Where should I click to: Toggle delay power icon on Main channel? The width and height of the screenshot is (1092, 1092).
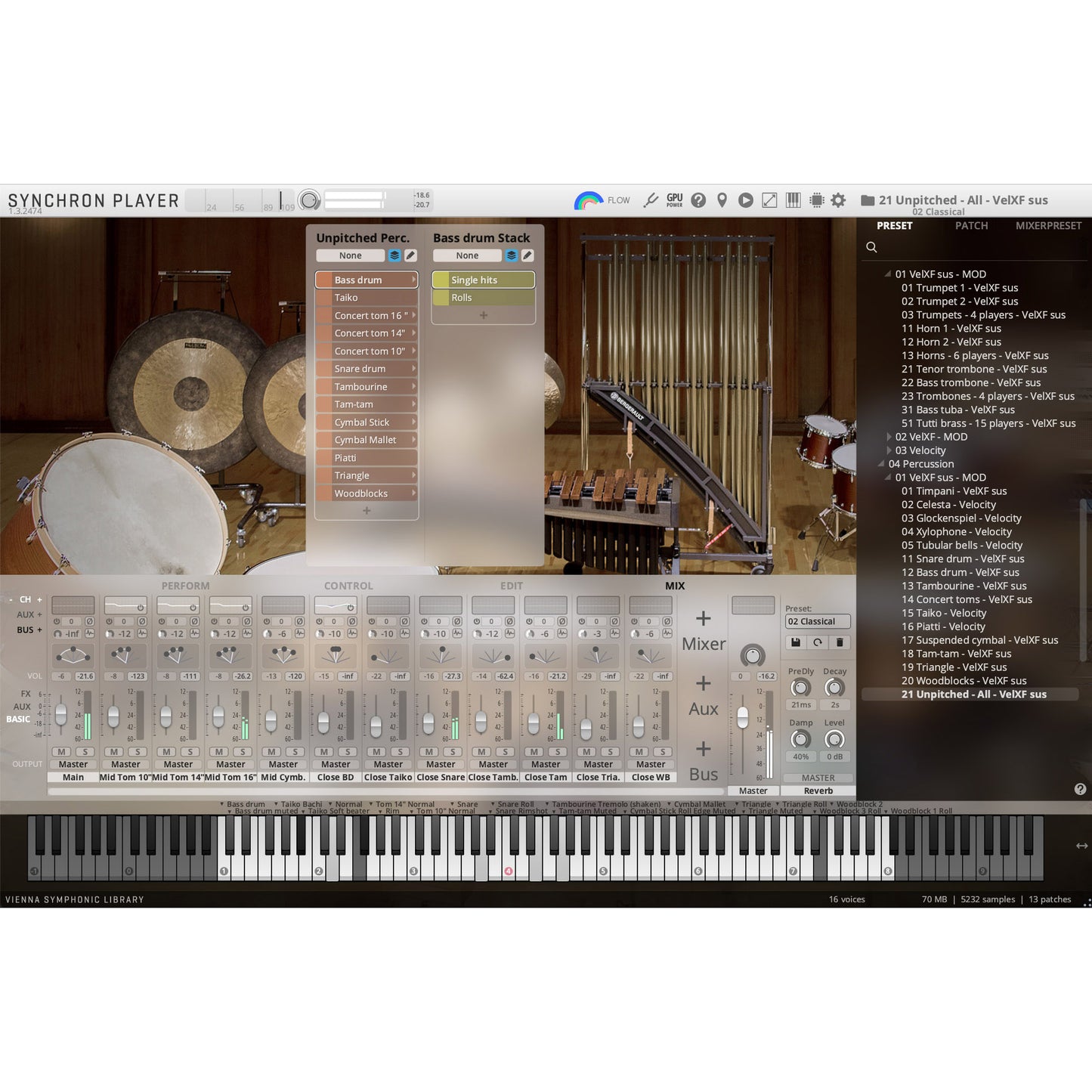pos(57,621)
